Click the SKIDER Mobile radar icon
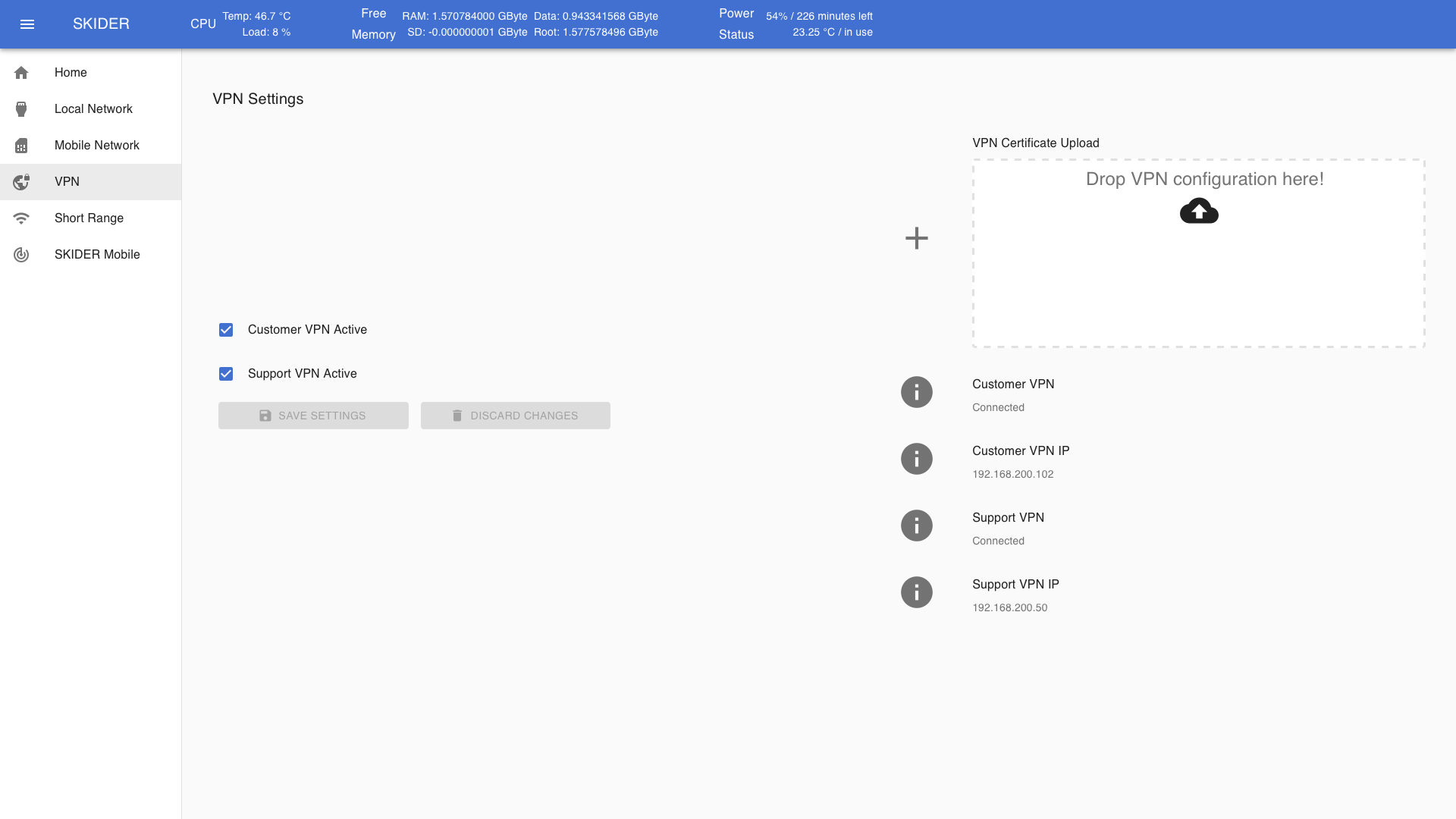The image size is (1456, 819). (21, 255)
